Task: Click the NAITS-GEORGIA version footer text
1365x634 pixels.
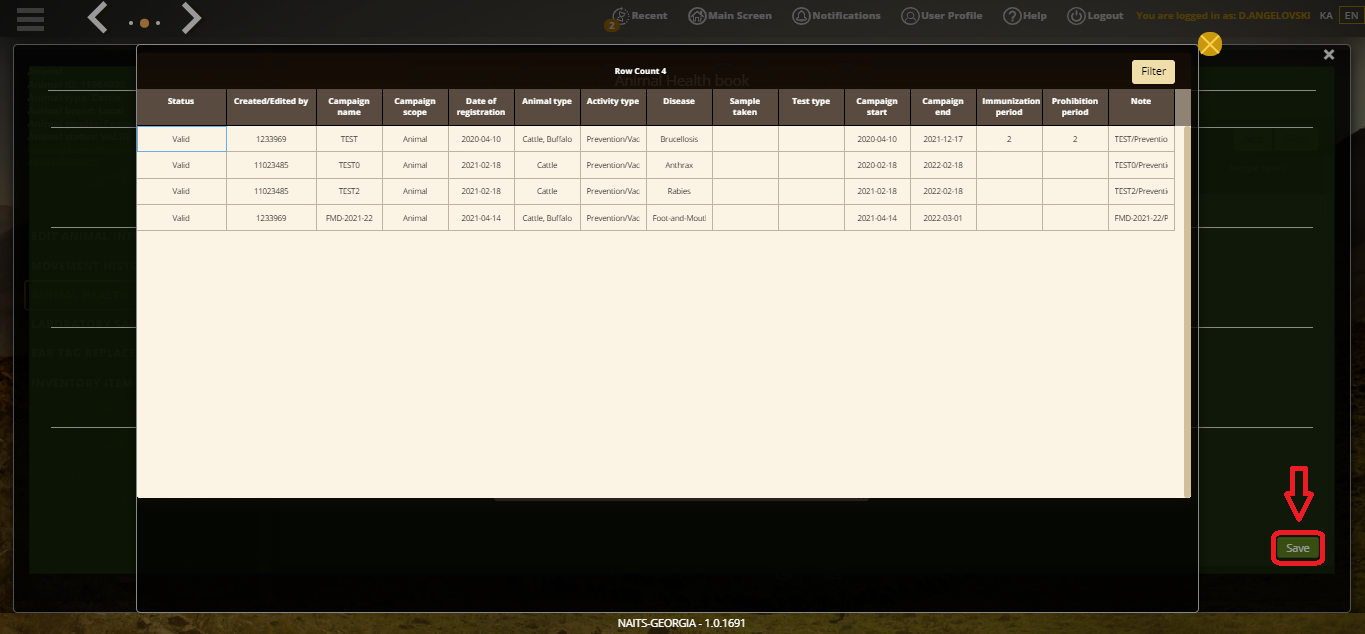Action: point(681,623)
